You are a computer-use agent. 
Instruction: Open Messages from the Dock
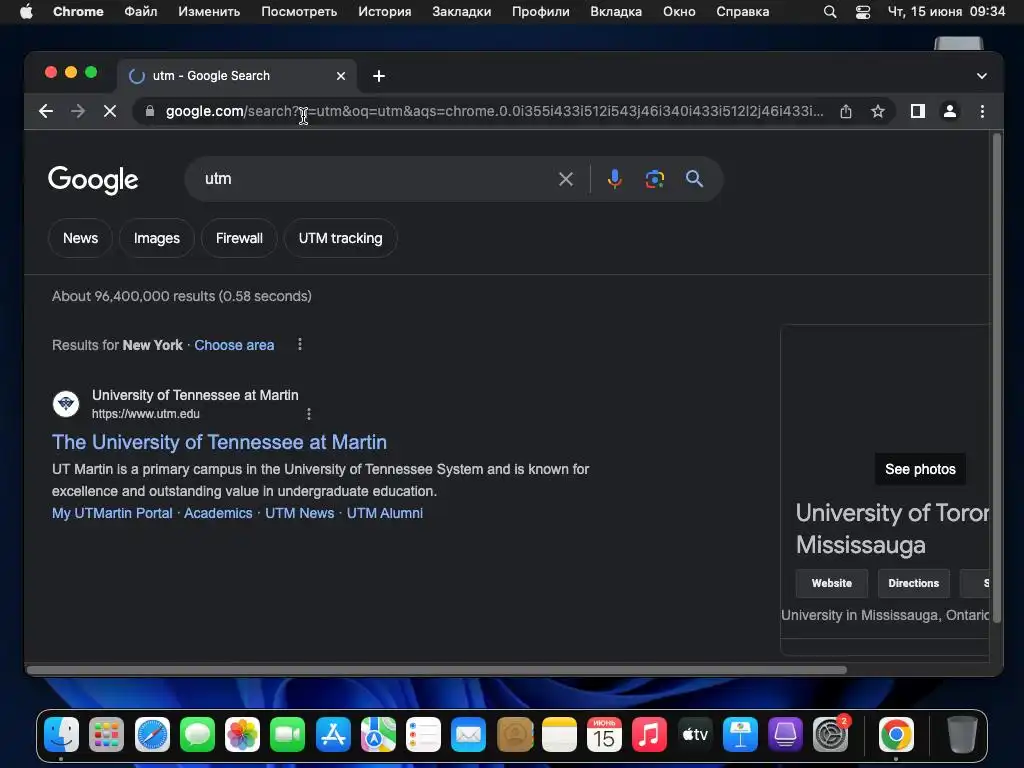[197, 735]
